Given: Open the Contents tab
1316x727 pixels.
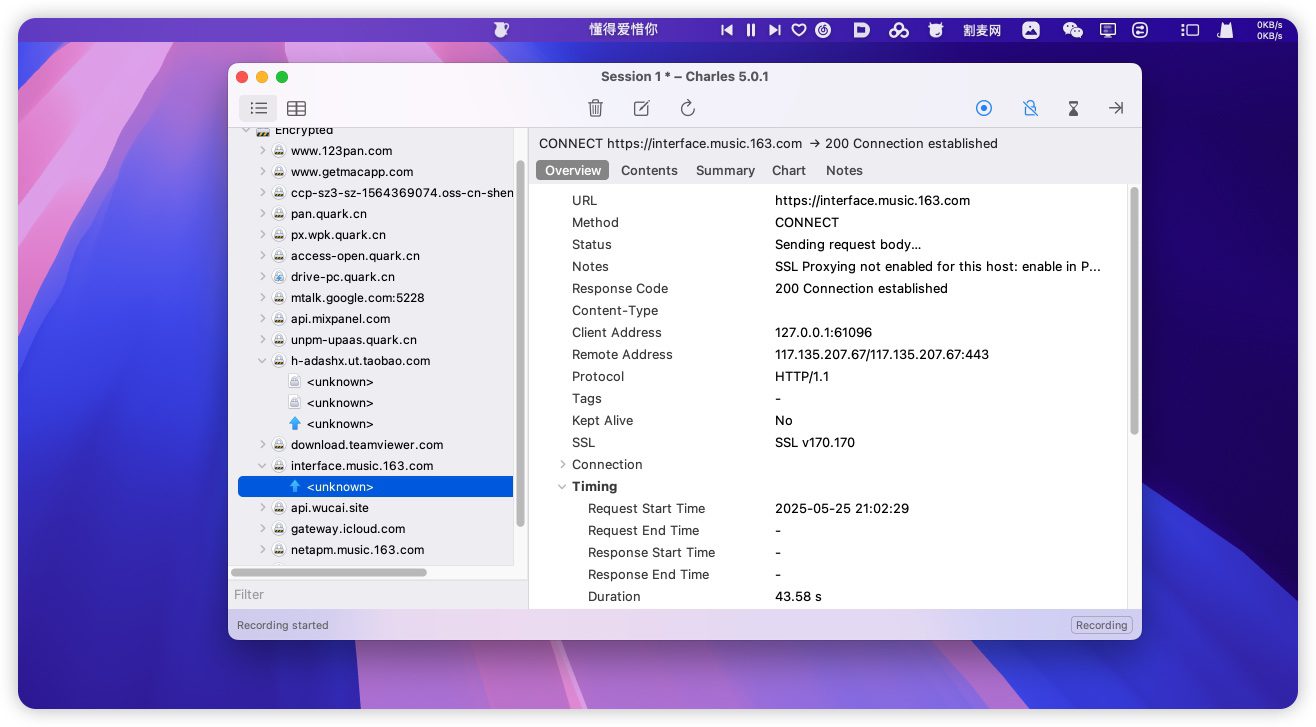Looking at the screenshot, I should point(649,170).
